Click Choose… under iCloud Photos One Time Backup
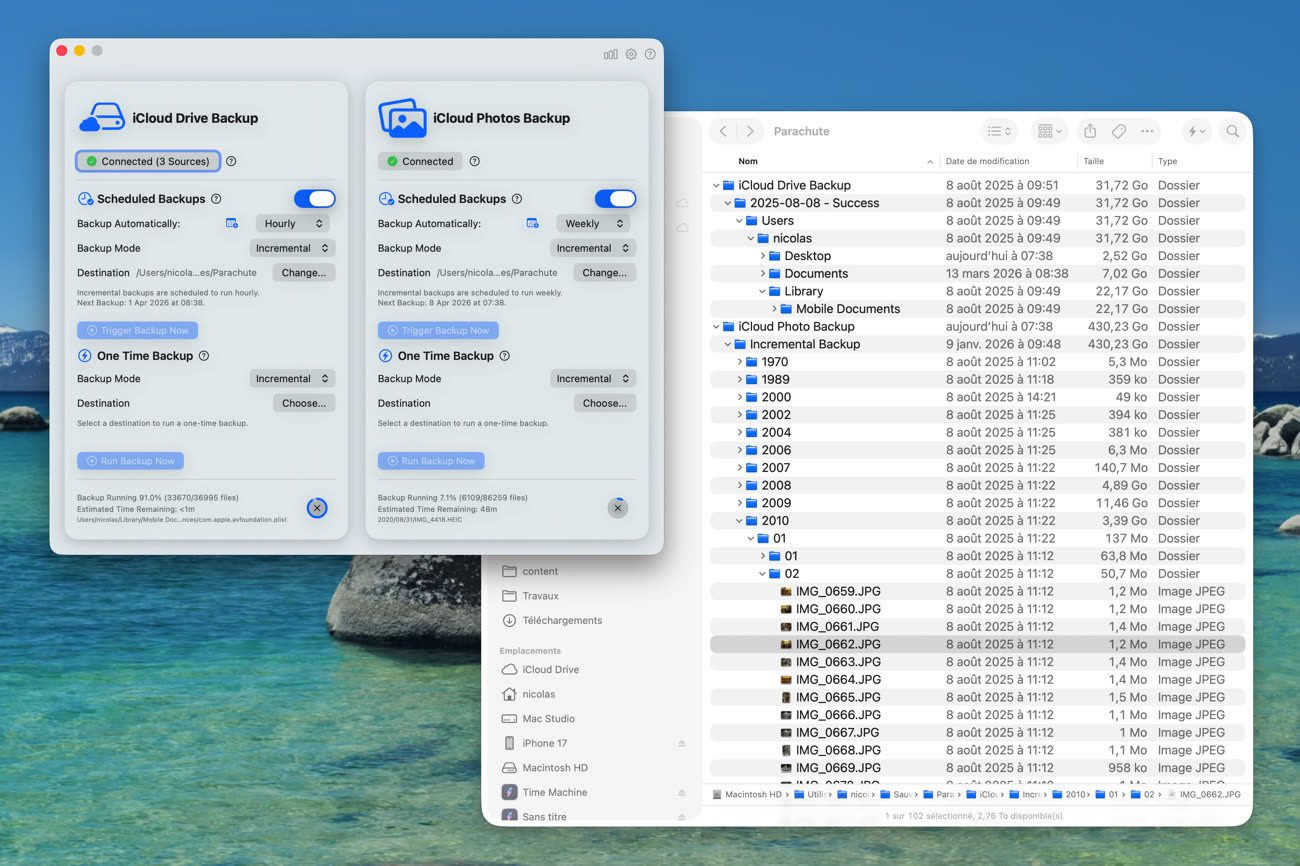The image size is (1300, 866). coord(604,403)
